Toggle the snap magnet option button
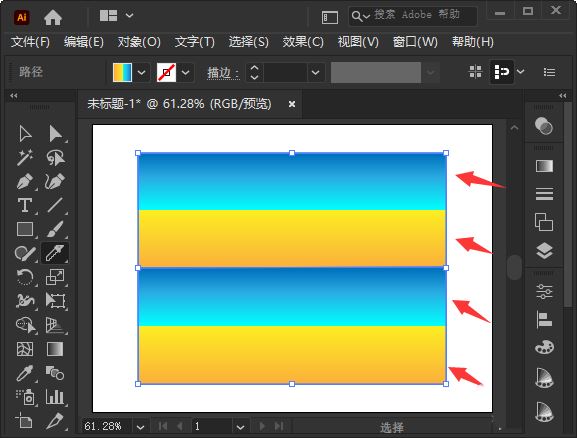The width and height of the screenshot is (577, 438). coord(502,72)
